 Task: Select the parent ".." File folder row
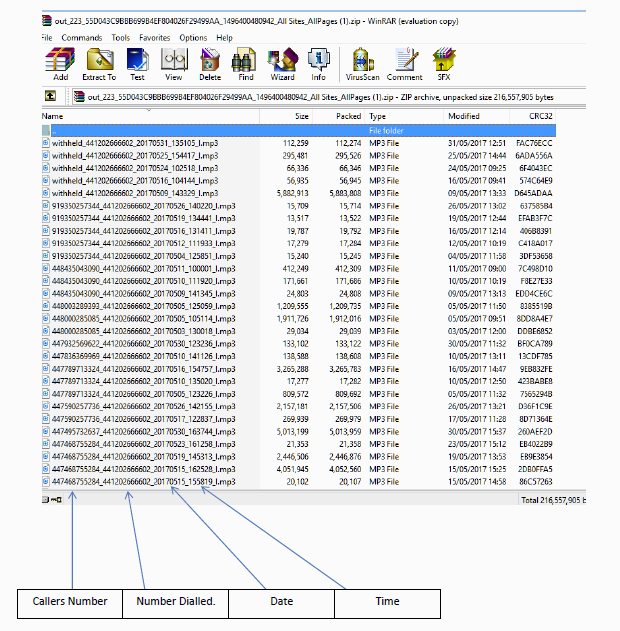pyautogui.click(x=299, y=130)
